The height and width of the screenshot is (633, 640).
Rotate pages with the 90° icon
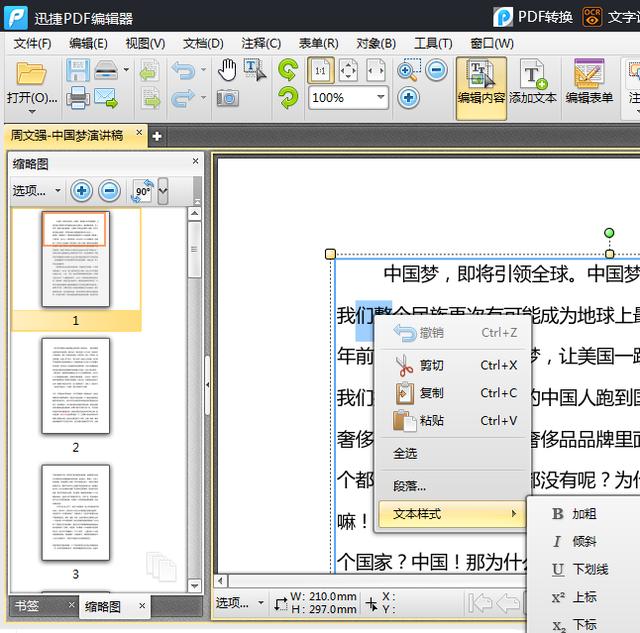pyautogui.click(x=142, y=191)
